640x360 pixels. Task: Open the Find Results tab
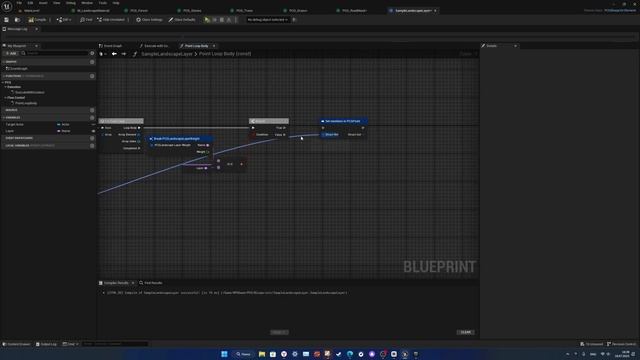point(151,283)
